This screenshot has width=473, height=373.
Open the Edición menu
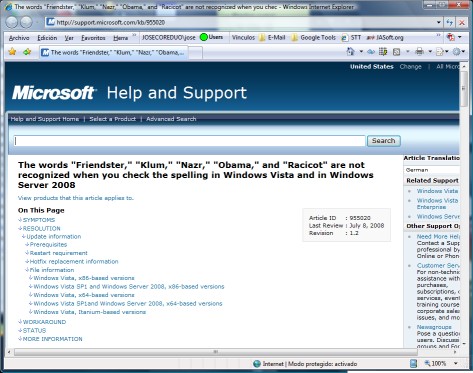click(47, 38)
